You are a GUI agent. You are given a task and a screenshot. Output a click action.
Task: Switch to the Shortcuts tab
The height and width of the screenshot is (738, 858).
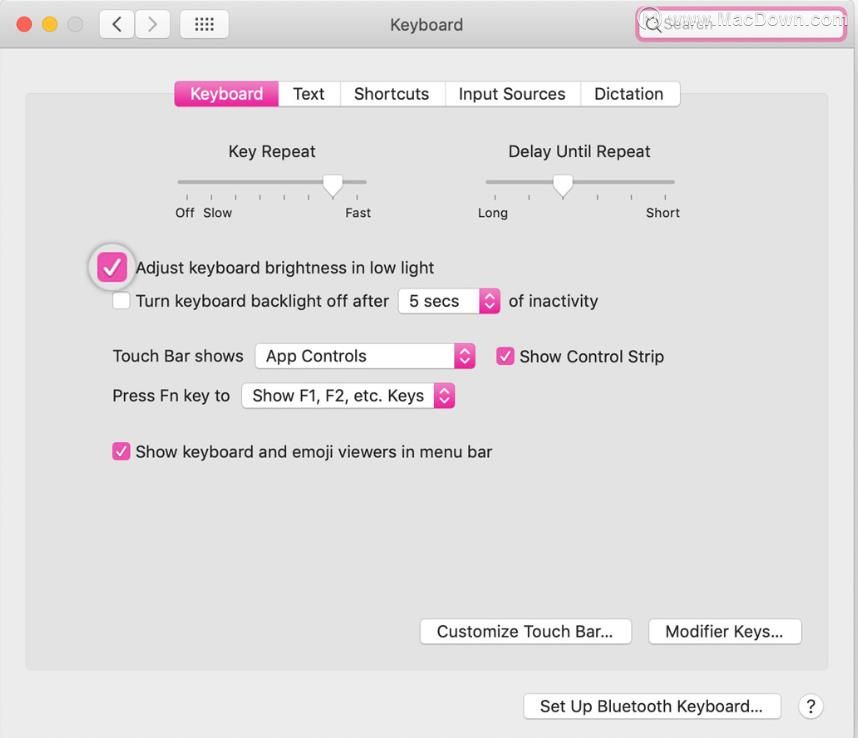coord(392,94)
